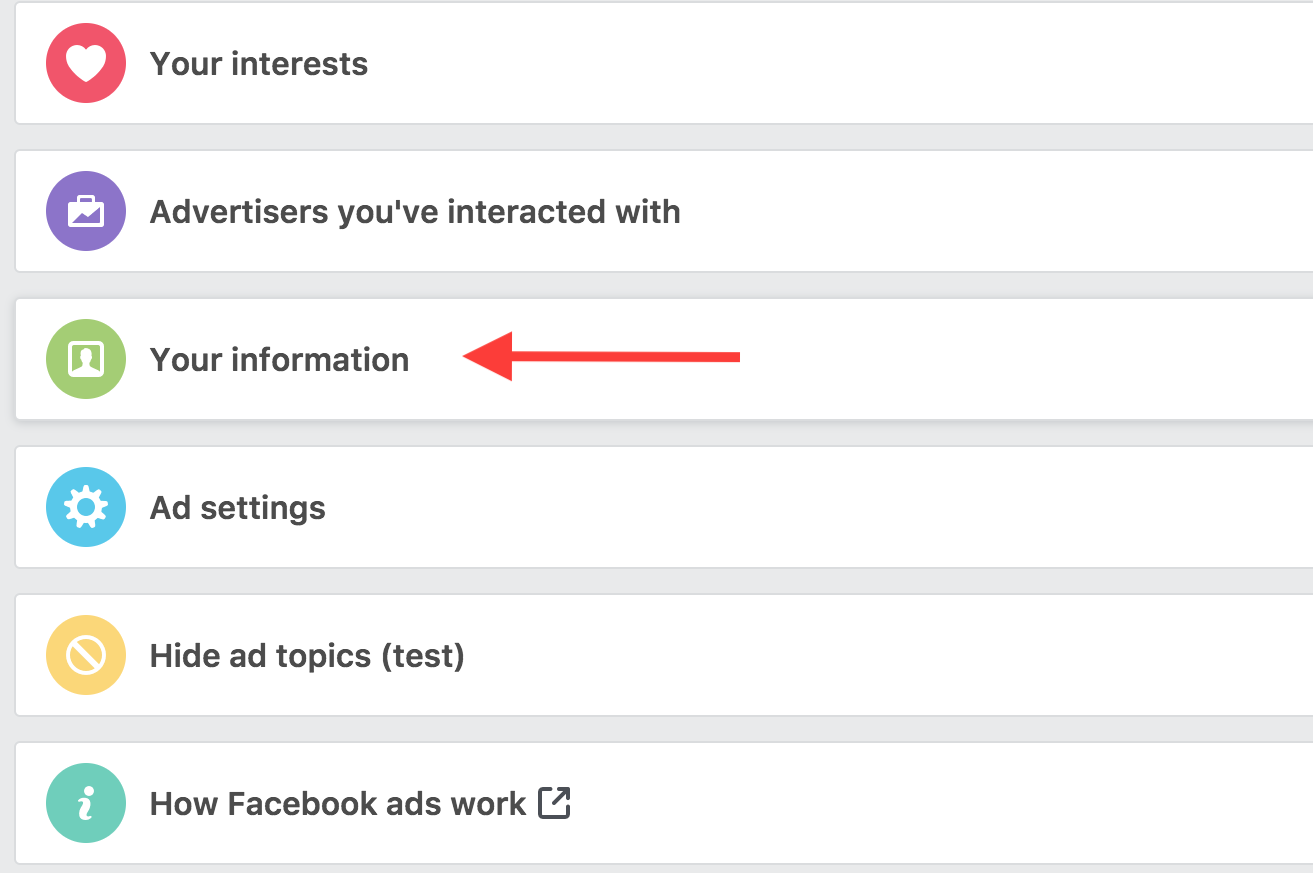The image size is (1313, 873).
Task: Select the Your information label text
Action: coord(279,359)
